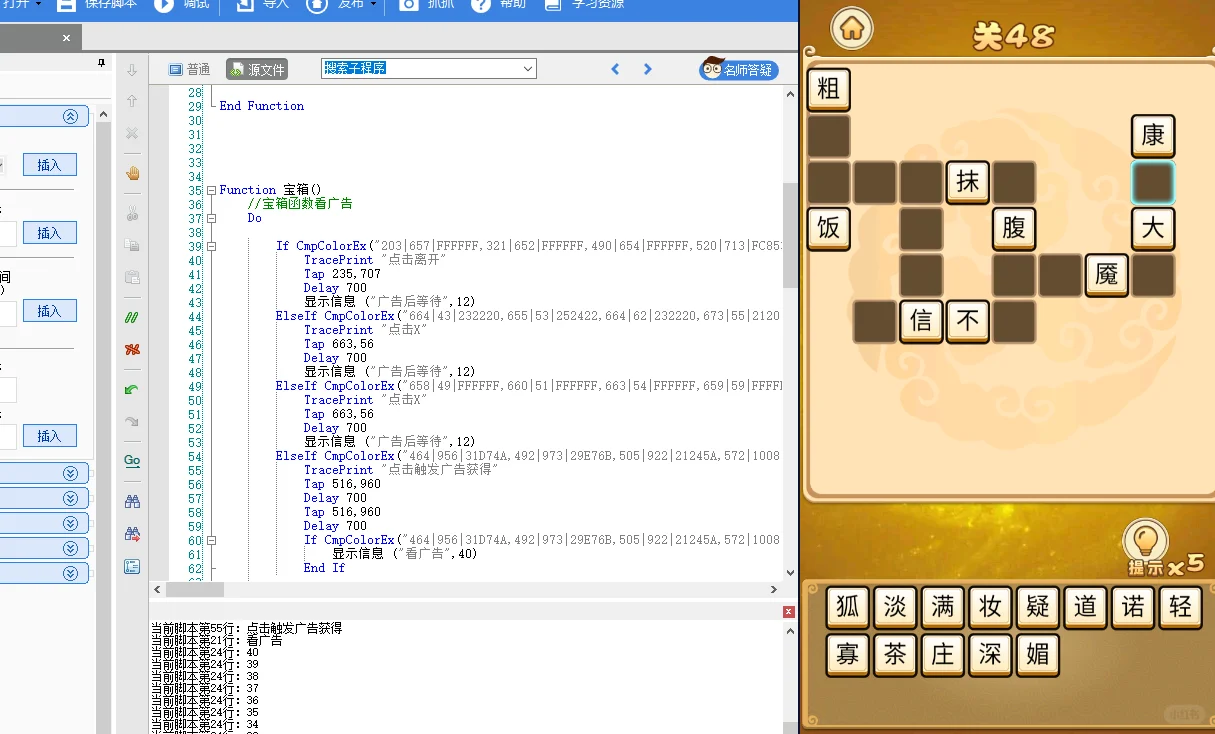Click the 保存脚本 save script icon
1215x734 pixels.
point(65,5)
